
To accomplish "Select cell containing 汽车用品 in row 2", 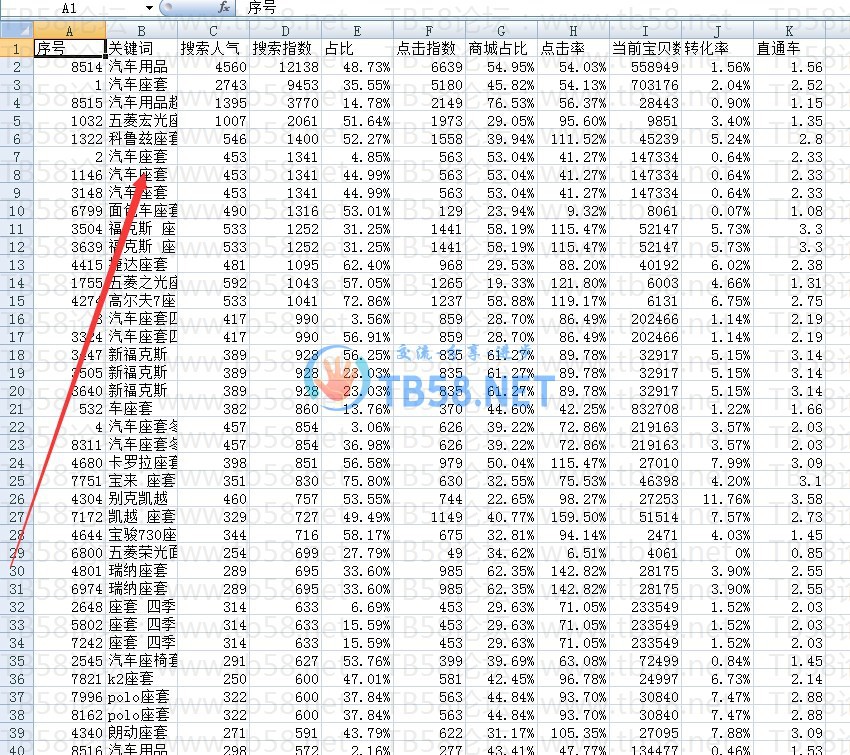I will 142,67.
